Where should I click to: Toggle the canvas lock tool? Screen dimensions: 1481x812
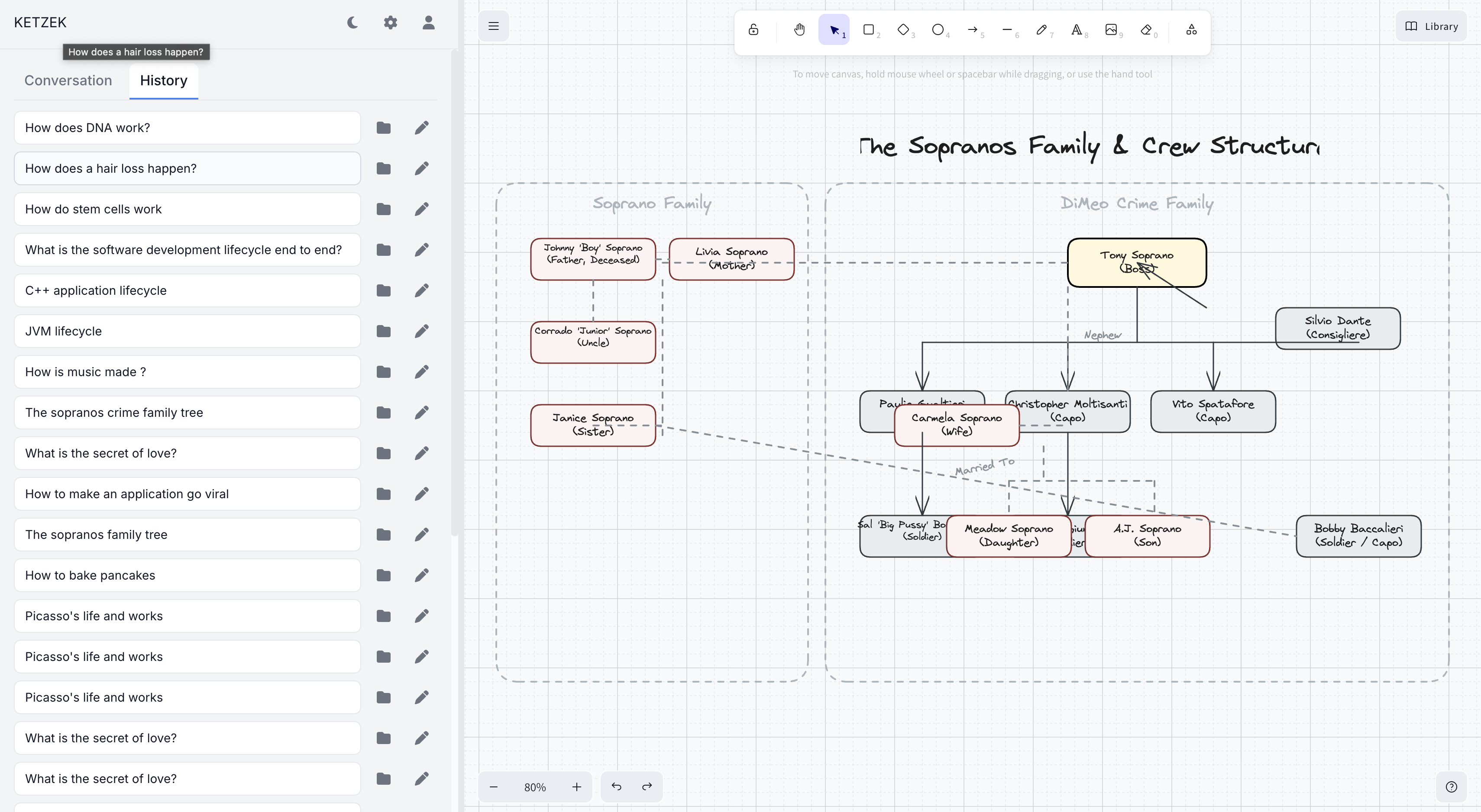[753, 30]
